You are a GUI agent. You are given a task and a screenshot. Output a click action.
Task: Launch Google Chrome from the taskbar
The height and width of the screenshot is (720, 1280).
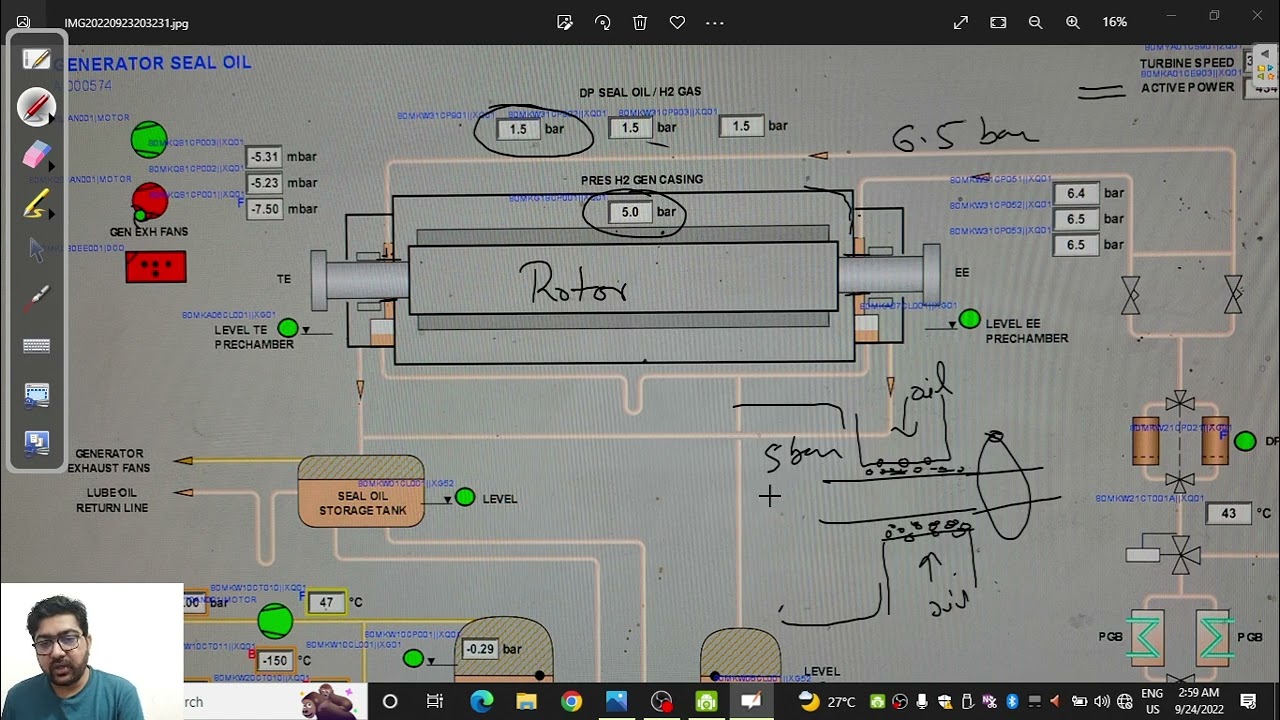click(571, 701)
